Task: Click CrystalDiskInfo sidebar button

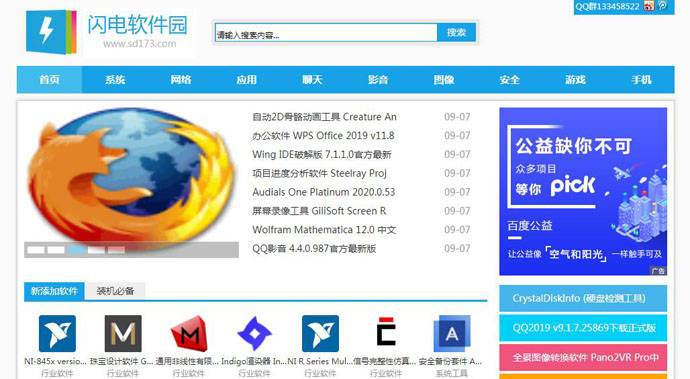Action: 583,298
